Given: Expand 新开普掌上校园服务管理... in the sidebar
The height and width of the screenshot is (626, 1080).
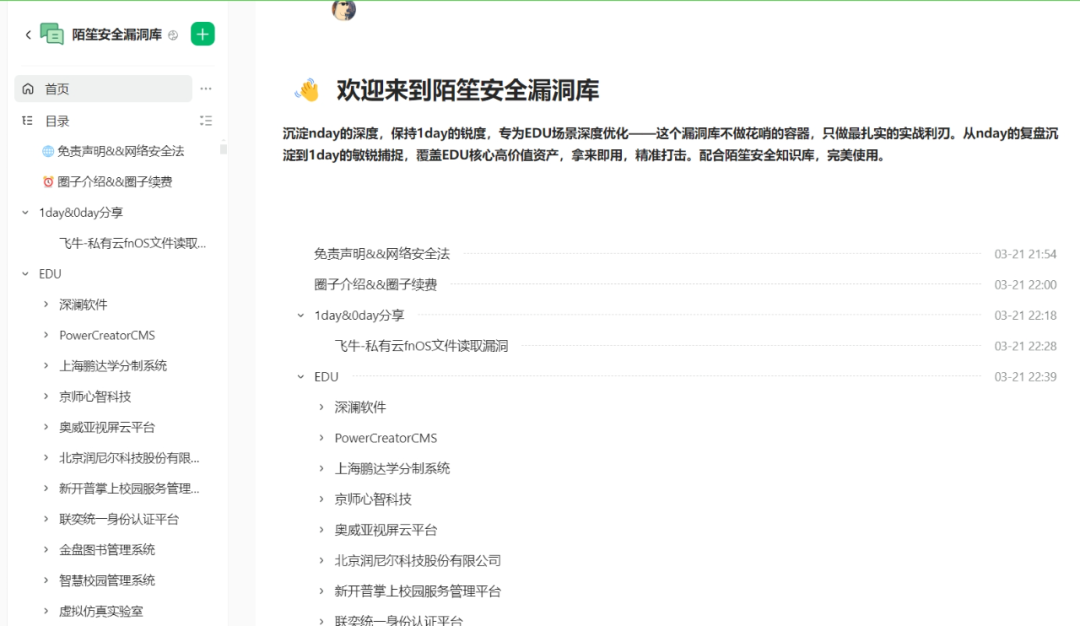Looking at the screenshot, I should coord(46,488).
